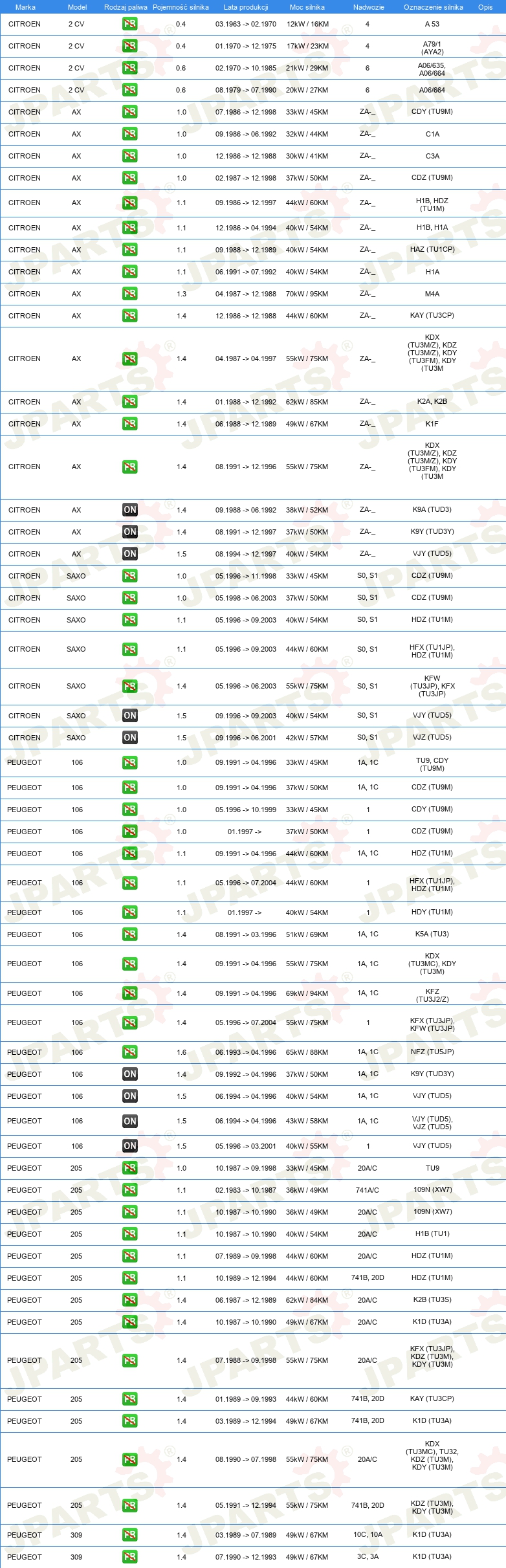Image resolution: width=506 pixels, height=1568 pixels.
Task: Select the body cell 741A/C
Action: [x=368, y=1190]
